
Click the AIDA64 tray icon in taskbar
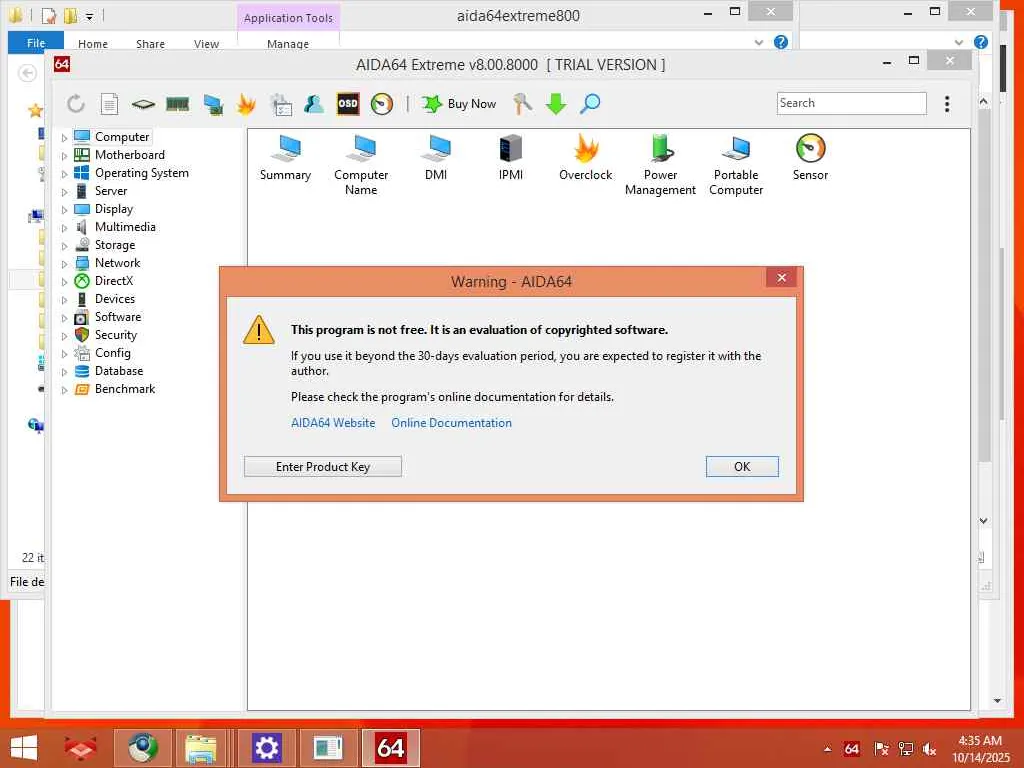point(852,749)
